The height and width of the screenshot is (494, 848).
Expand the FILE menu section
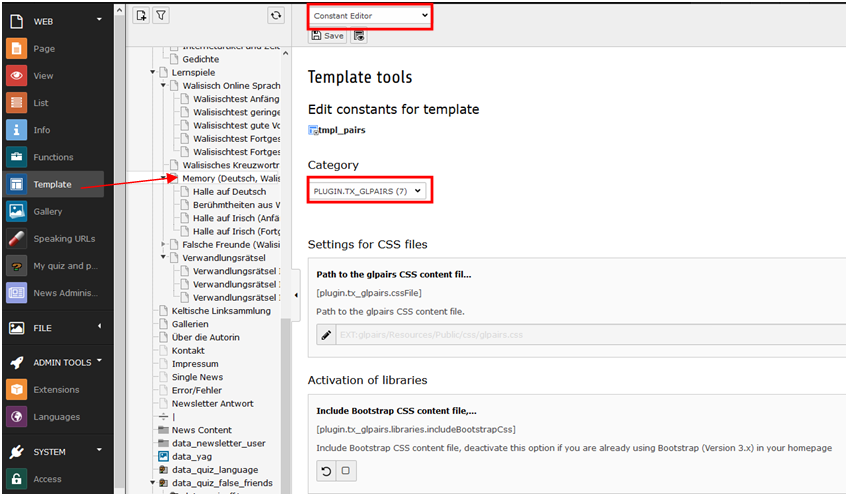click(x=98, y=327)
